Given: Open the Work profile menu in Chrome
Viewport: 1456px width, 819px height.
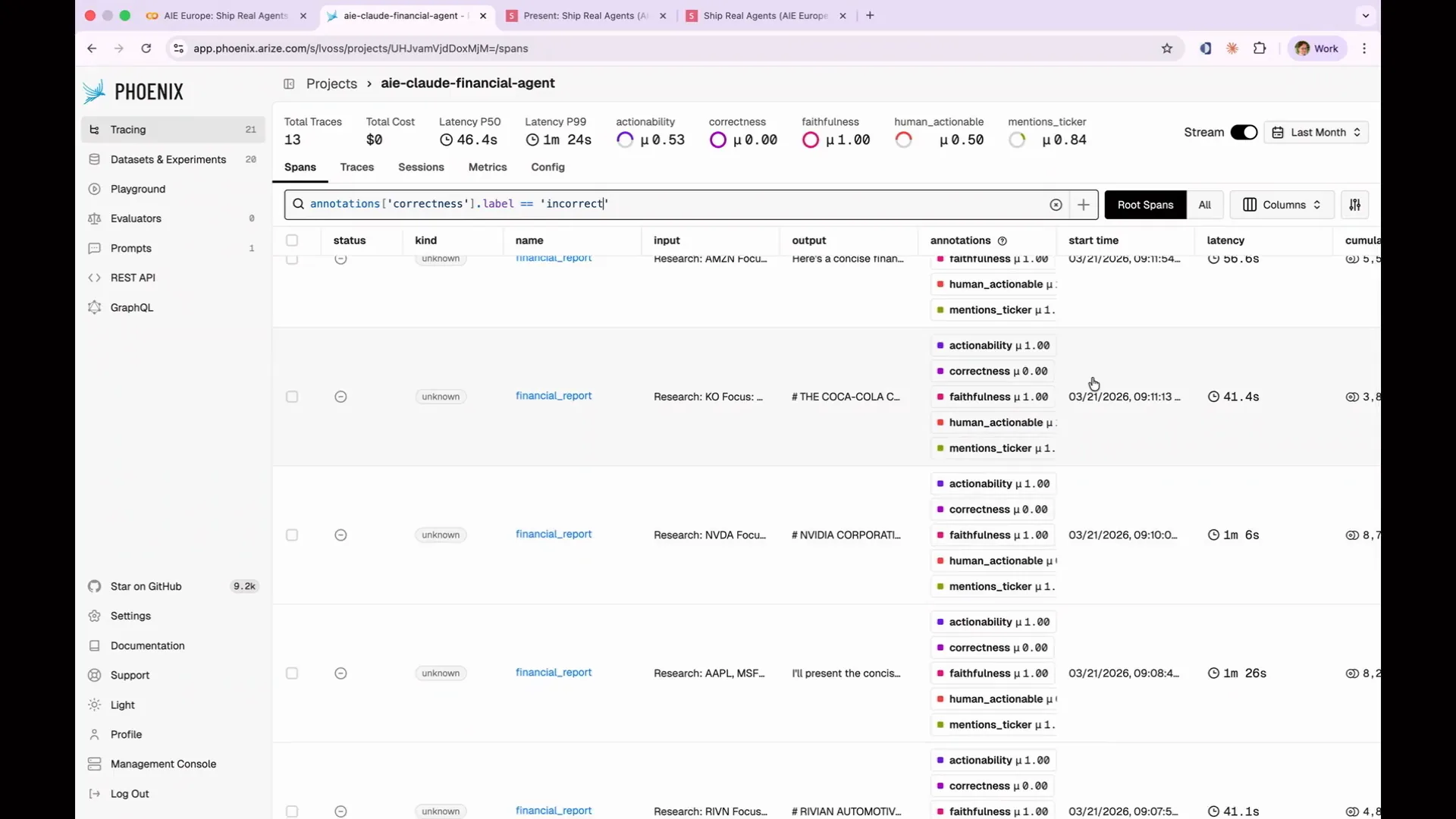Looking at the screenshot, I should coord(1317,49).
